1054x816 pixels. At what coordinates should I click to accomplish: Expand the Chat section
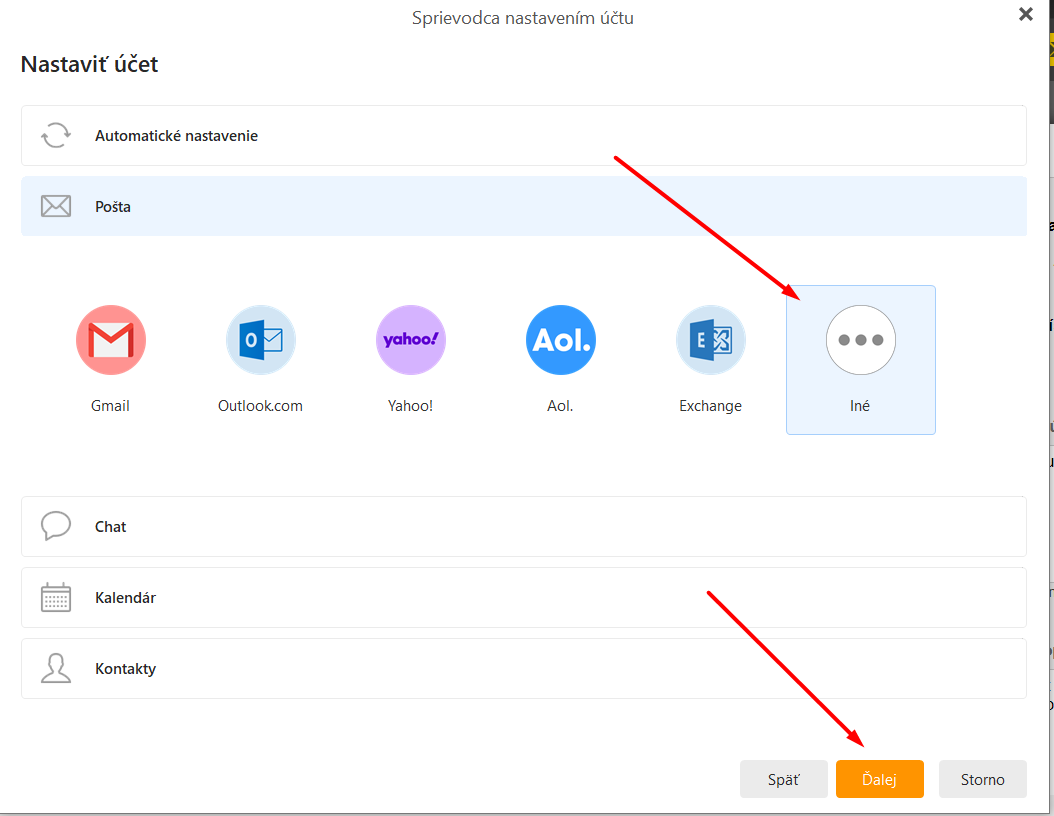[x=524, y=526]
